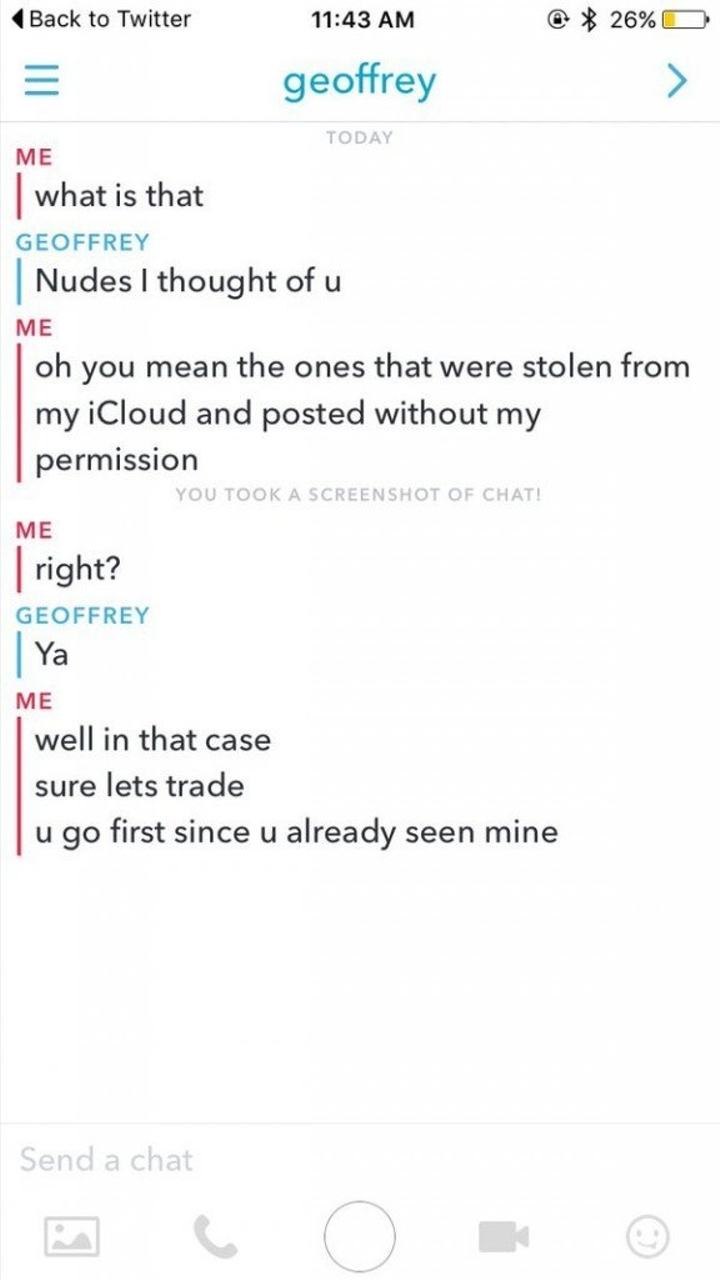Tap the rotation lock status icon
Screen dimensions: 720x1280
[x=565, y=20]
